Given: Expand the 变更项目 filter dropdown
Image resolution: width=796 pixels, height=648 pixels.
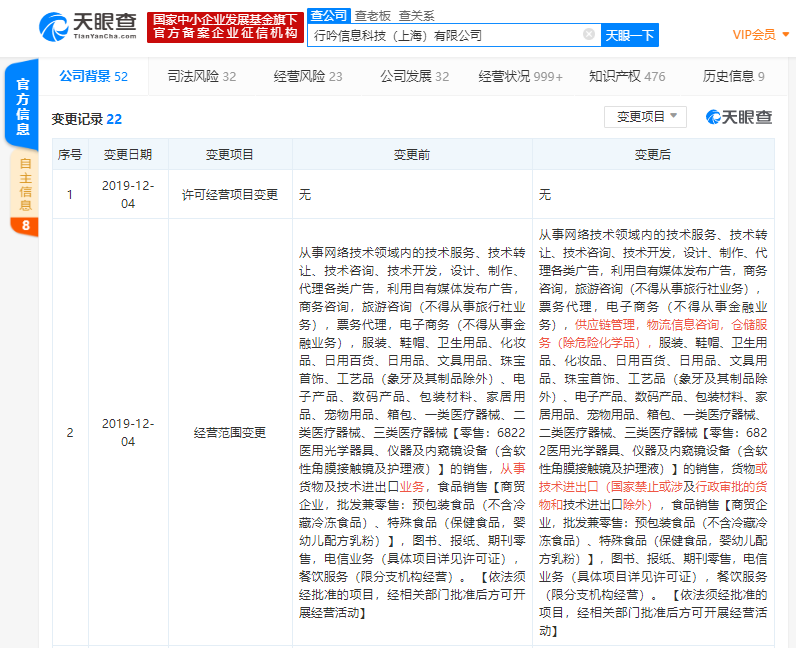Looking at the screenshot, I should pyautogui.click(x=645, y=117).
